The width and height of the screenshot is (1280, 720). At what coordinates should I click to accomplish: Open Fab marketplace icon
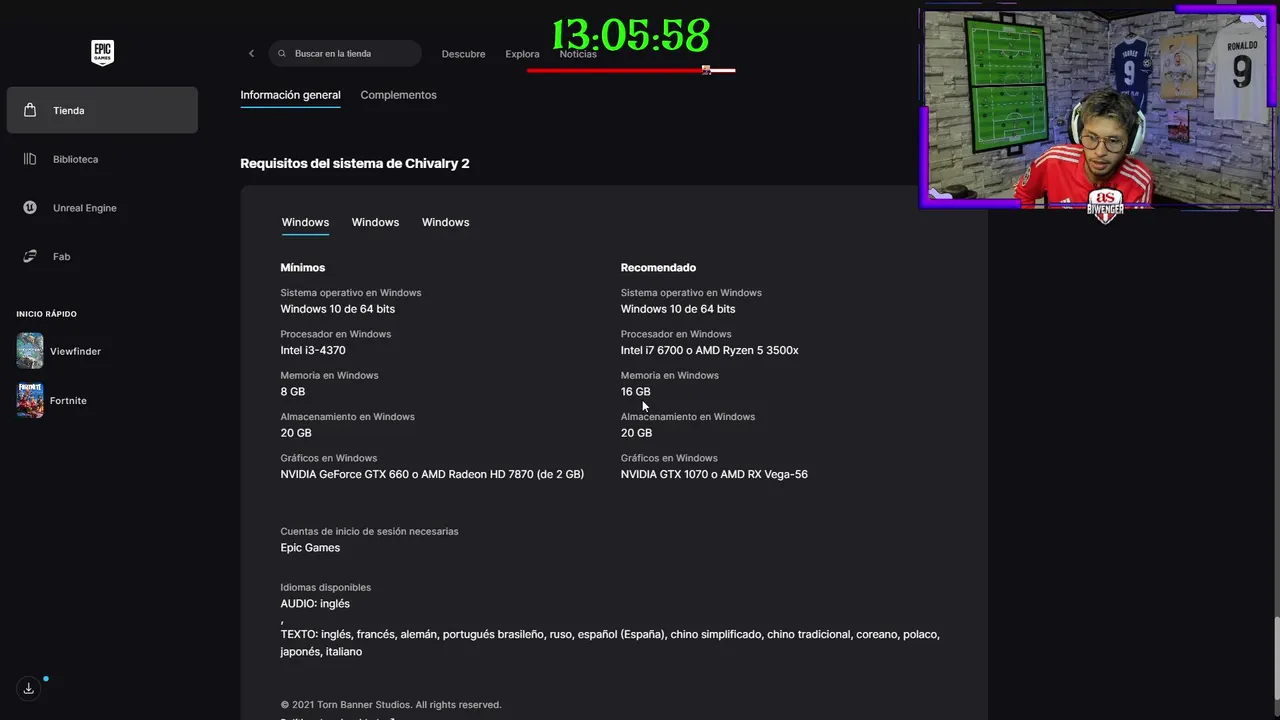pyautogui.click(x=30, y=256)
